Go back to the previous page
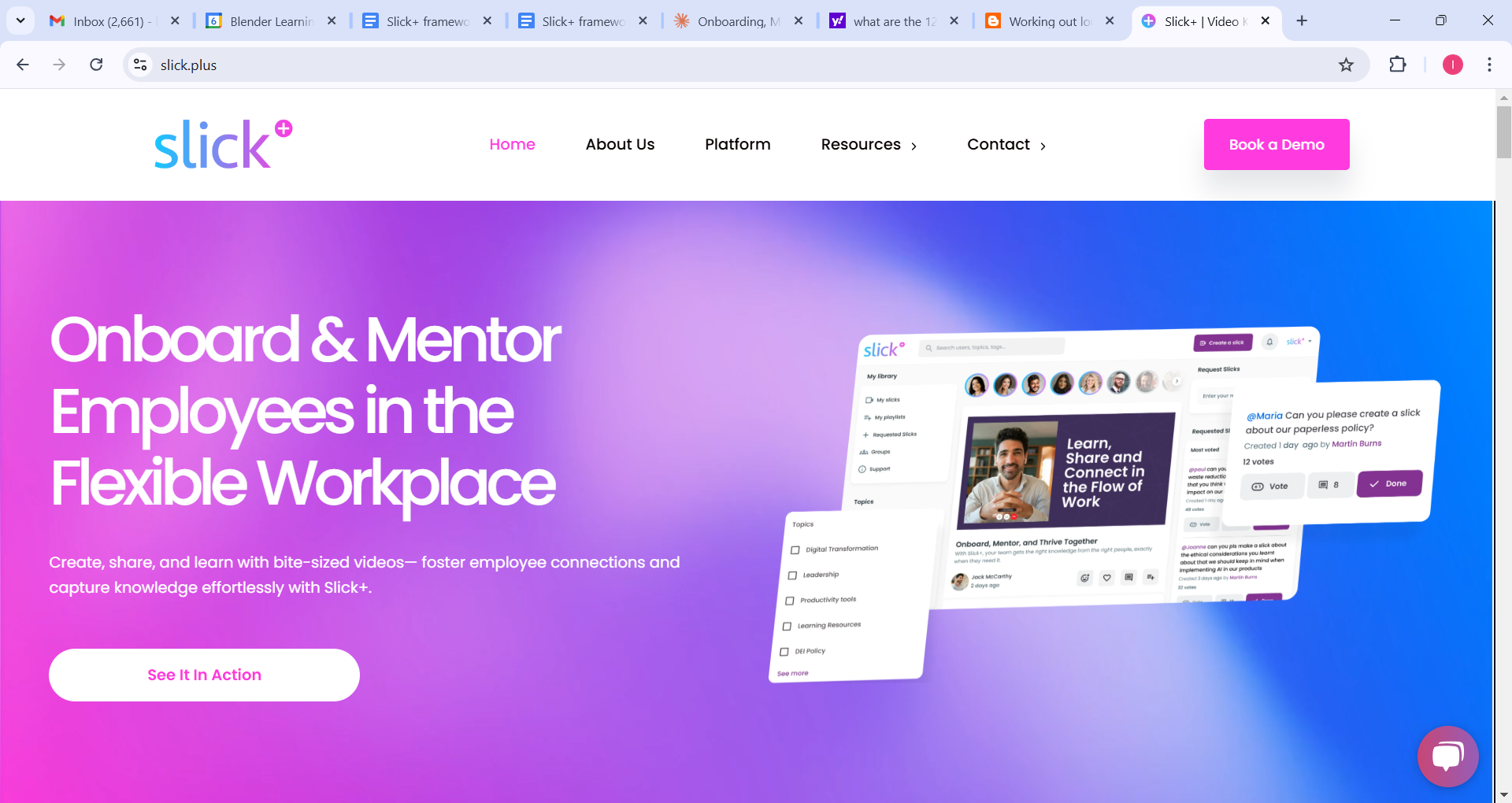The height and width of the screenshot is (803, 1512). pos(23,65)
